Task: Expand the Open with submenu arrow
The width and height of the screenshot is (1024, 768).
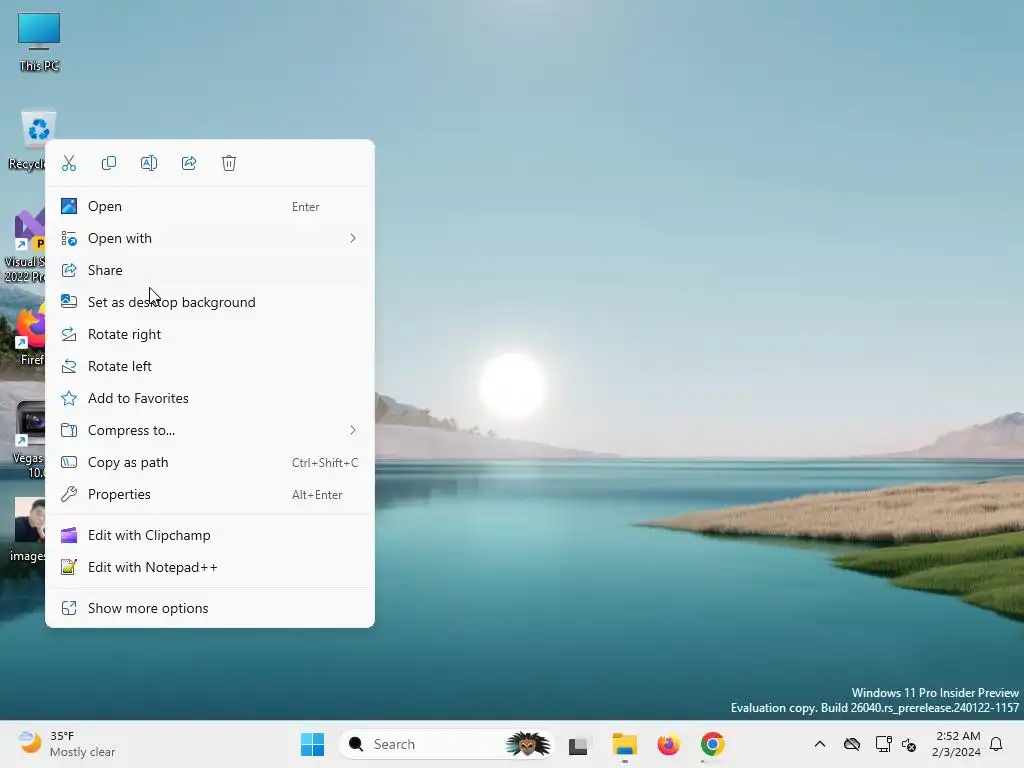Action: point(353,238)
